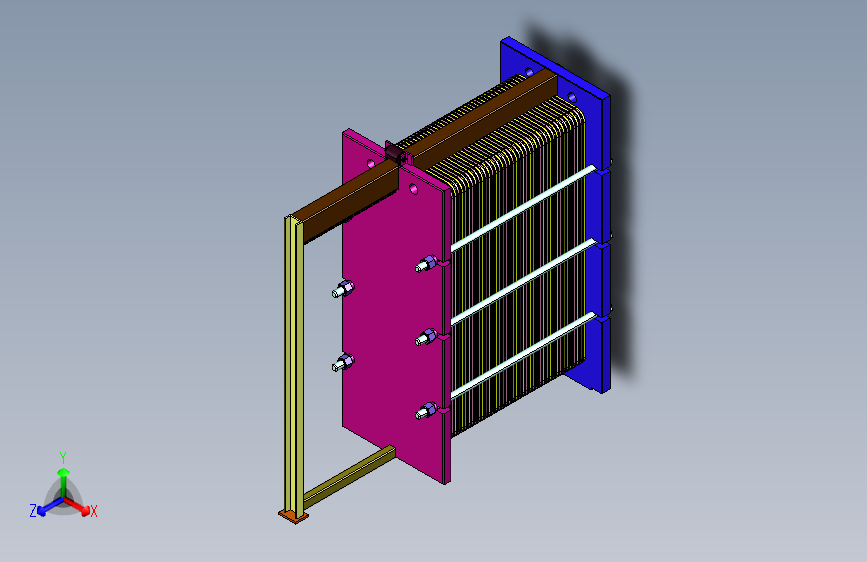This screenshot has height=562, width=867.
Task: Select the lower horizontal guide bar
Action: click(x=349, y=476)
